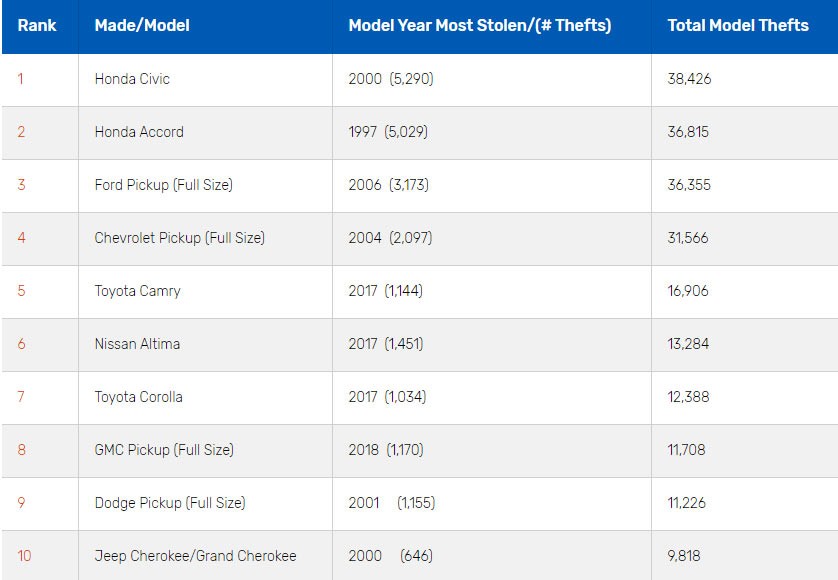Click the Made/Model column header

click(142, 26)
